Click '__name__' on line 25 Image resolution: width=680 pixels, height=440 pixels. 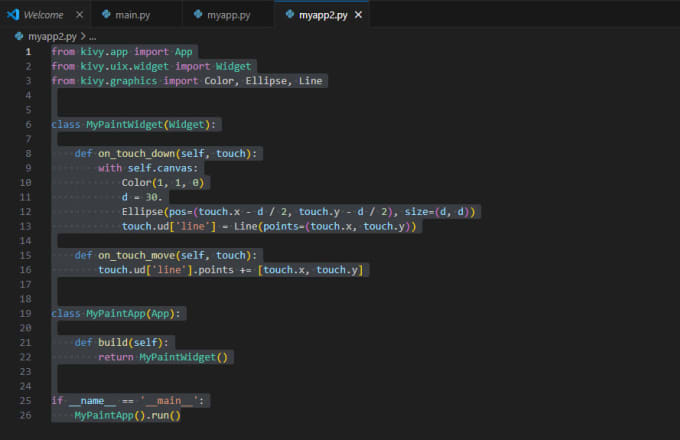click(x=92, y=401)
